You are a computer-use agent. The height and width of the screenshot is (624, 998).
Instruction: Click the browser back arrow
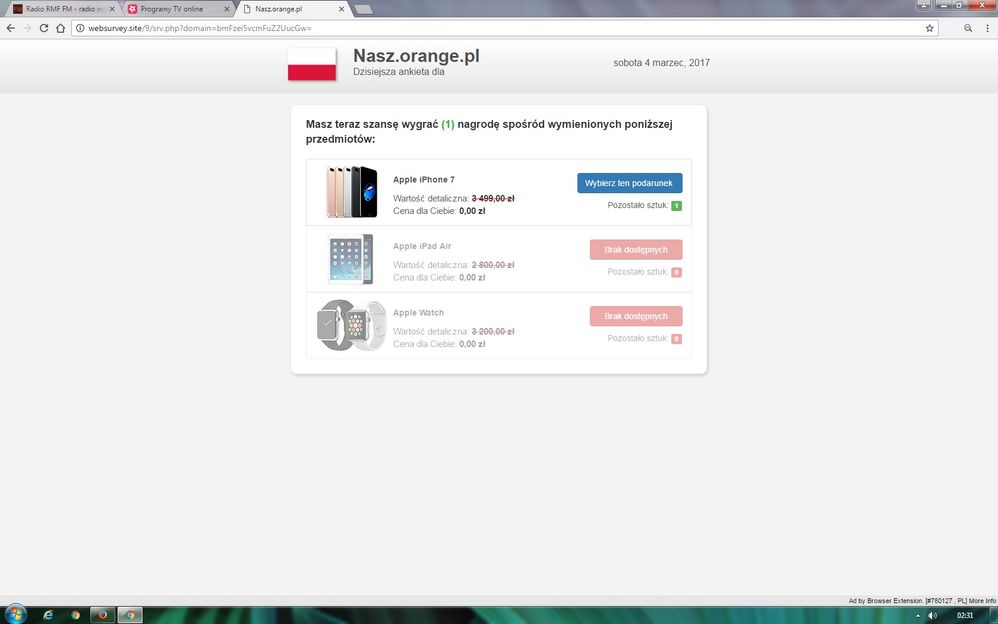(x=11, y=28)
